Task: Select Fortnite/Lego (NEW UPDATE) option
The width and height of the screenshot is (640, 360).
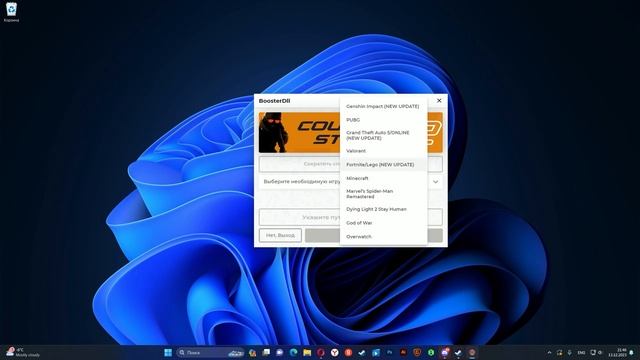Action: 383,164
